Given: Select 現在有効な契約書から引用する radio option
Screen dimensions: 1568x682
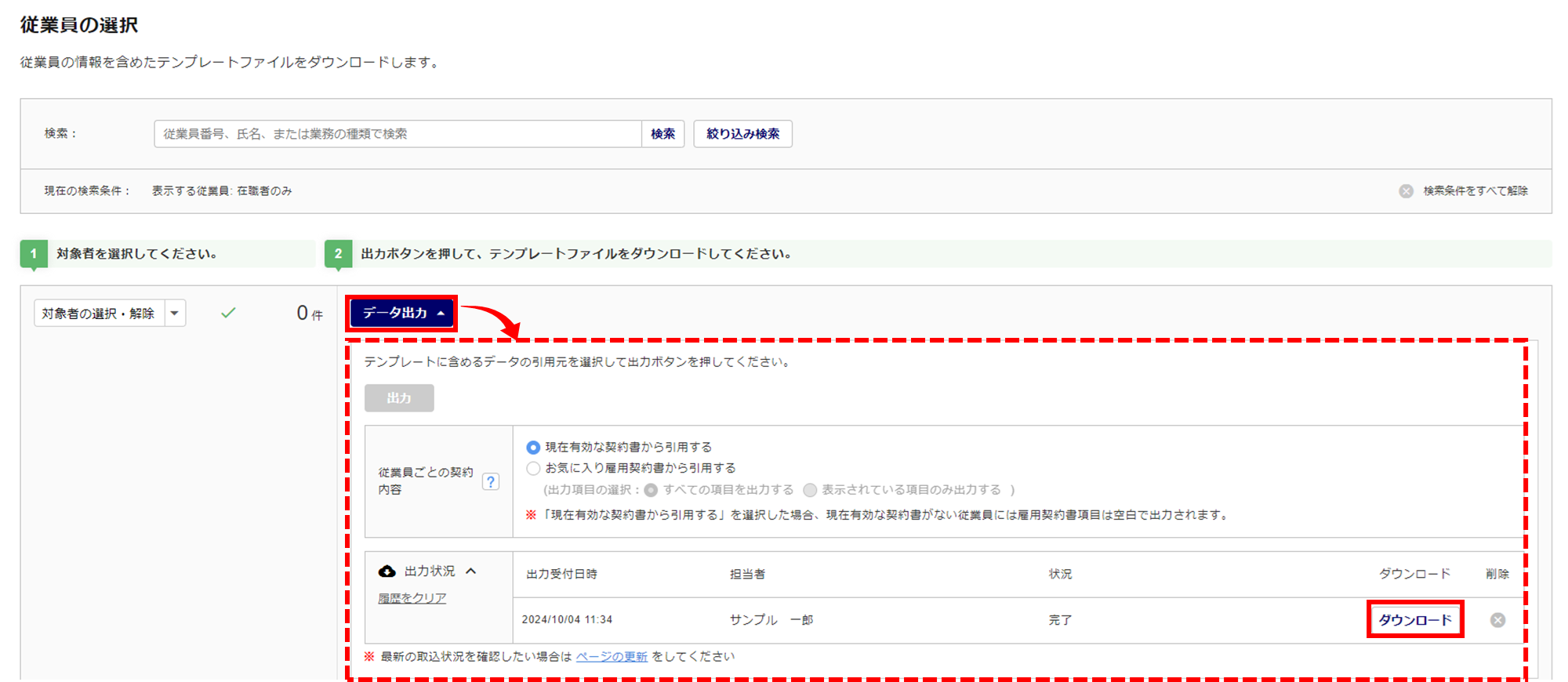Looking at the screenshot, I should pos(533,448).
